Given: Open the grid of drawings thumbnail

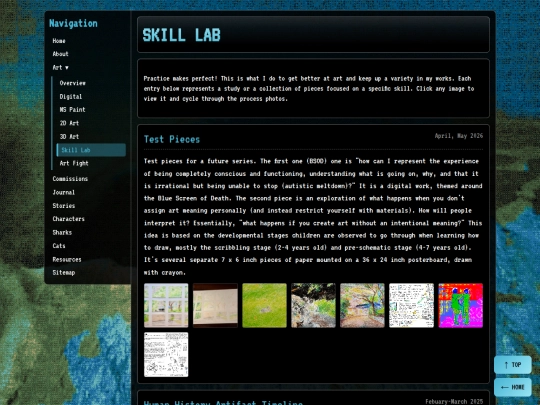Looking at the screenshot, I should [166, 305].
